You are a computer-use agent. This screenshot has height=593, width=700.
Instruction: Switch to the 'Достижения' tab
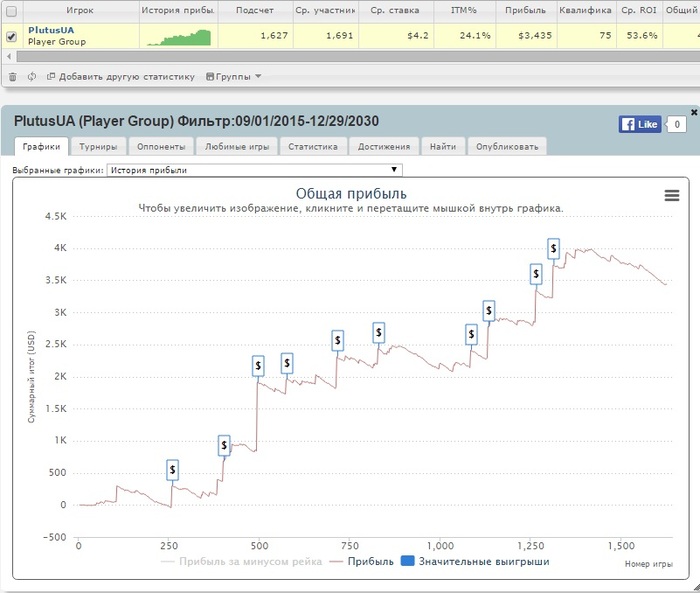click(x=384, y=146)
